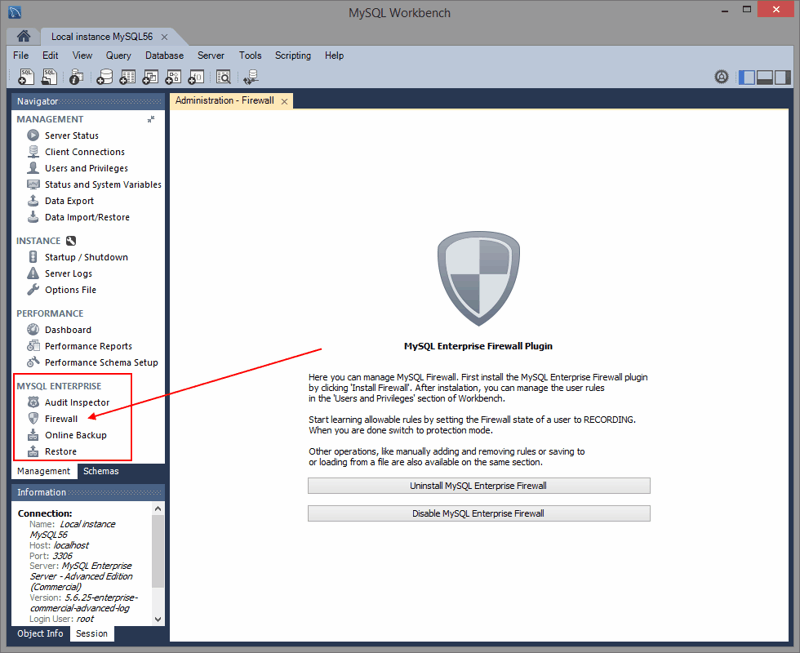Viewport: 800px width, 653px height.
Task: Click the 'MySQL Enterprise Firewall Plugin' heading
Action: (478, 346)
